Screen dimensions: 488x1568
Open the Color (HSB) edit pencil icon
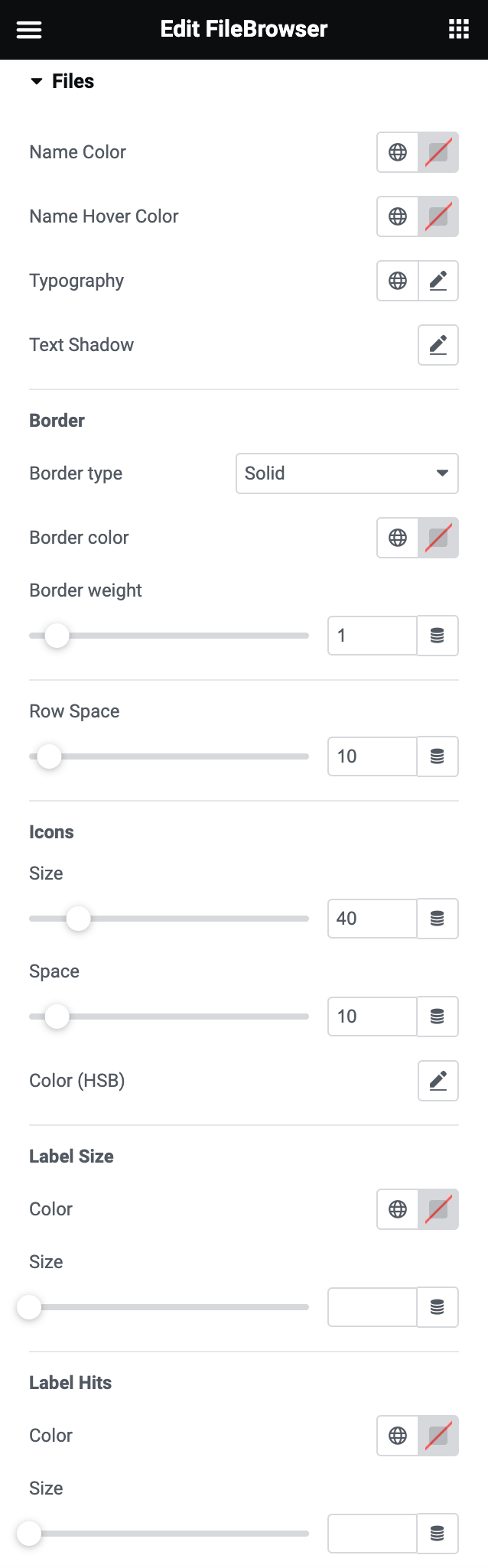(x=438, y=1081)
